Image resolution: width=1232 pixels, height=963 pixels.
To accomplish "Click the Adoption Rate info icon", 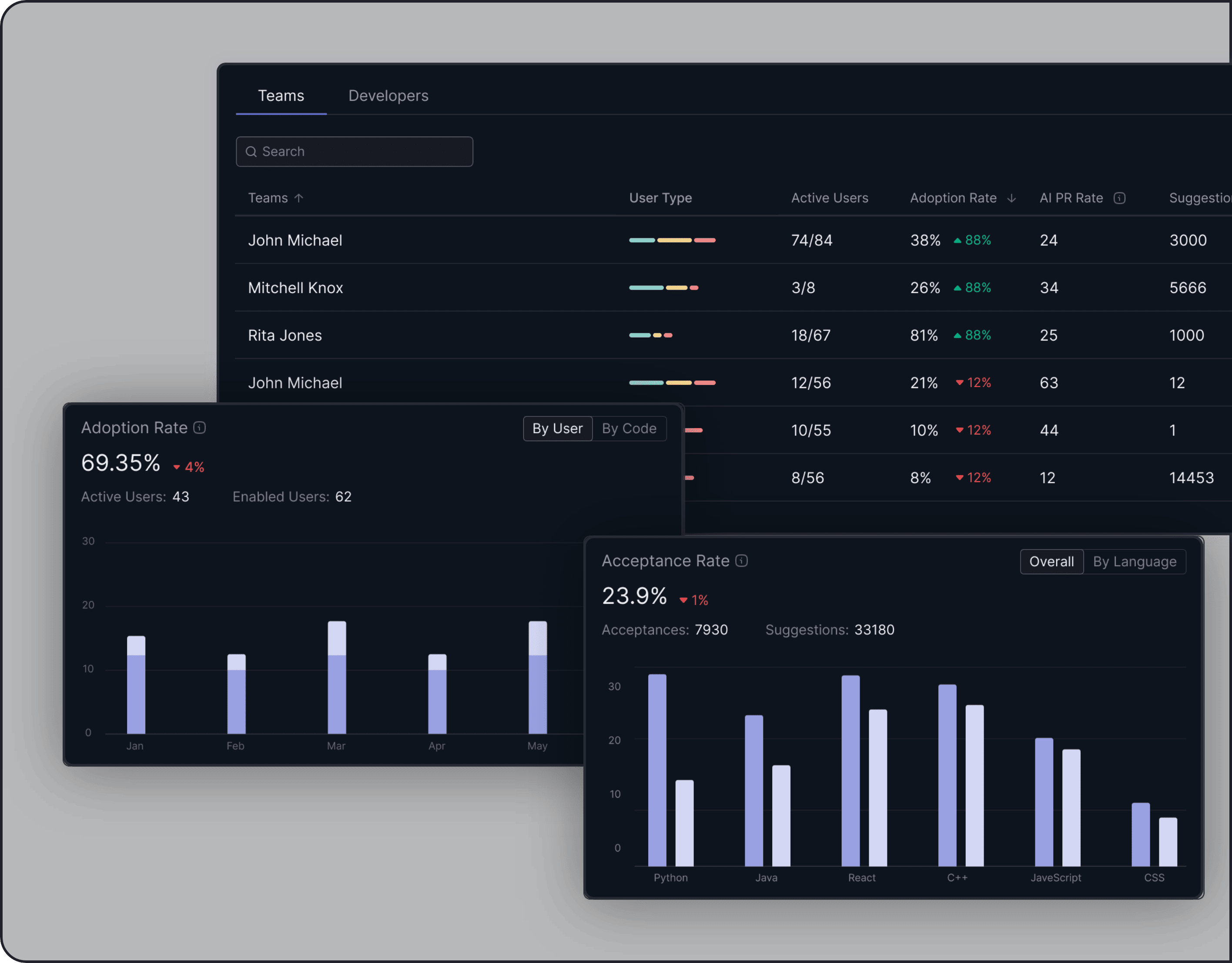I will (200, 428).
